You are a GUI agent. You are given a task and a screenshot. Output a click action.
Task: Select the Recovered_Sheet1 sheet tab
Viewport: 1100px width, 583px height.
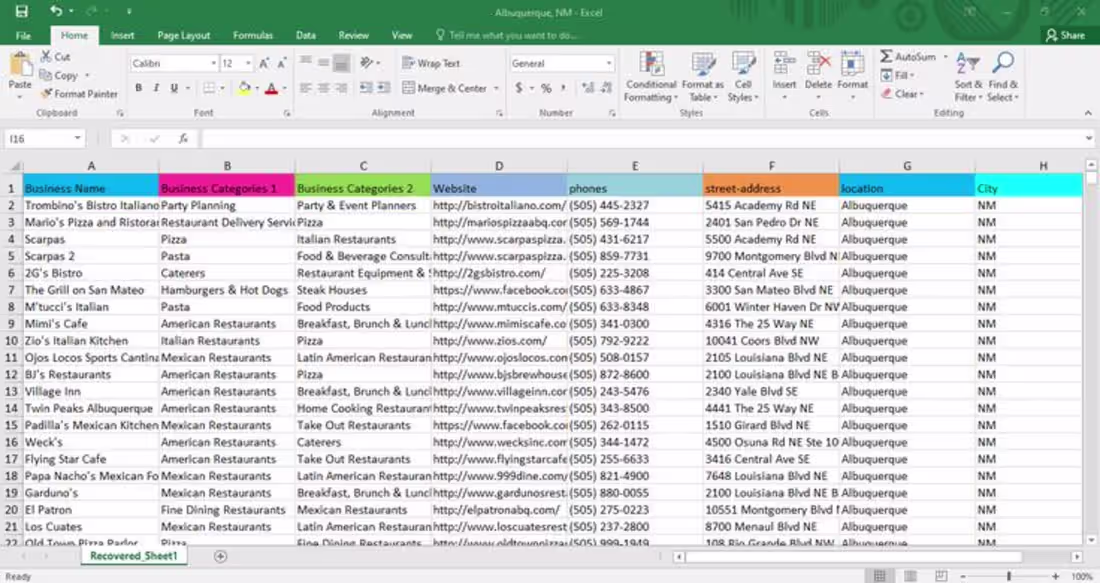[133, 556]
